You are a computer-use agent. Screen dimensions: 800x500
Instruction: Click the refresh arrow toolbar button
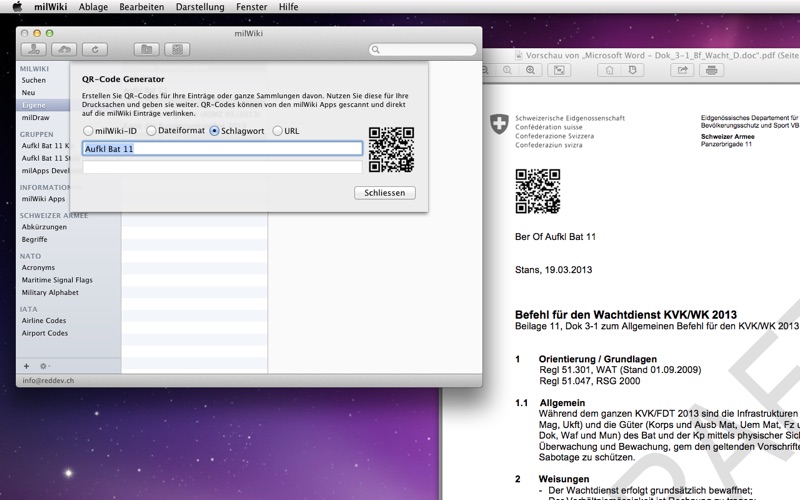tap(95, 49)
